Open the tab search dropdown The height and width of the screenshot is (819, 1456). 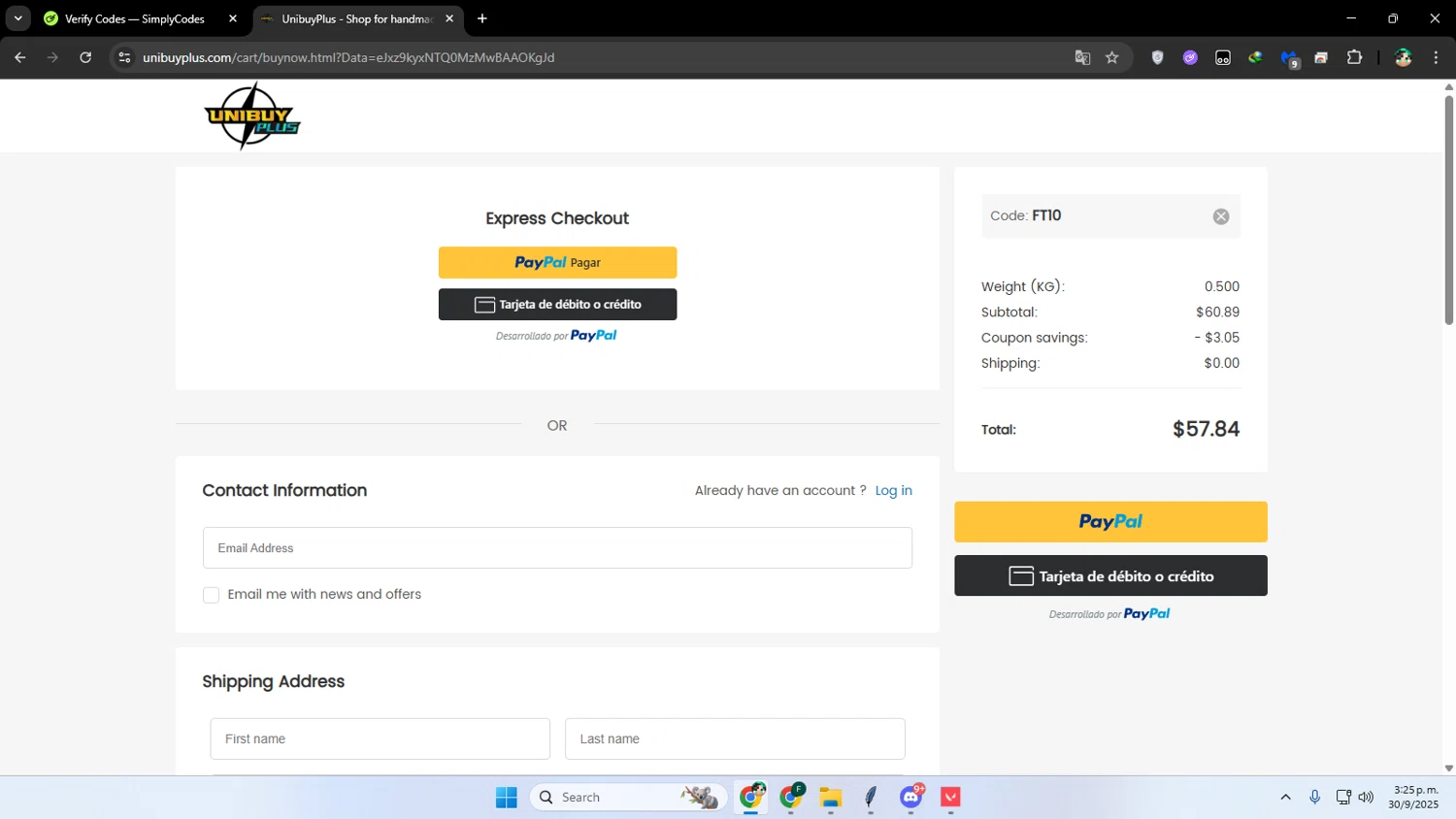point(17,18)
